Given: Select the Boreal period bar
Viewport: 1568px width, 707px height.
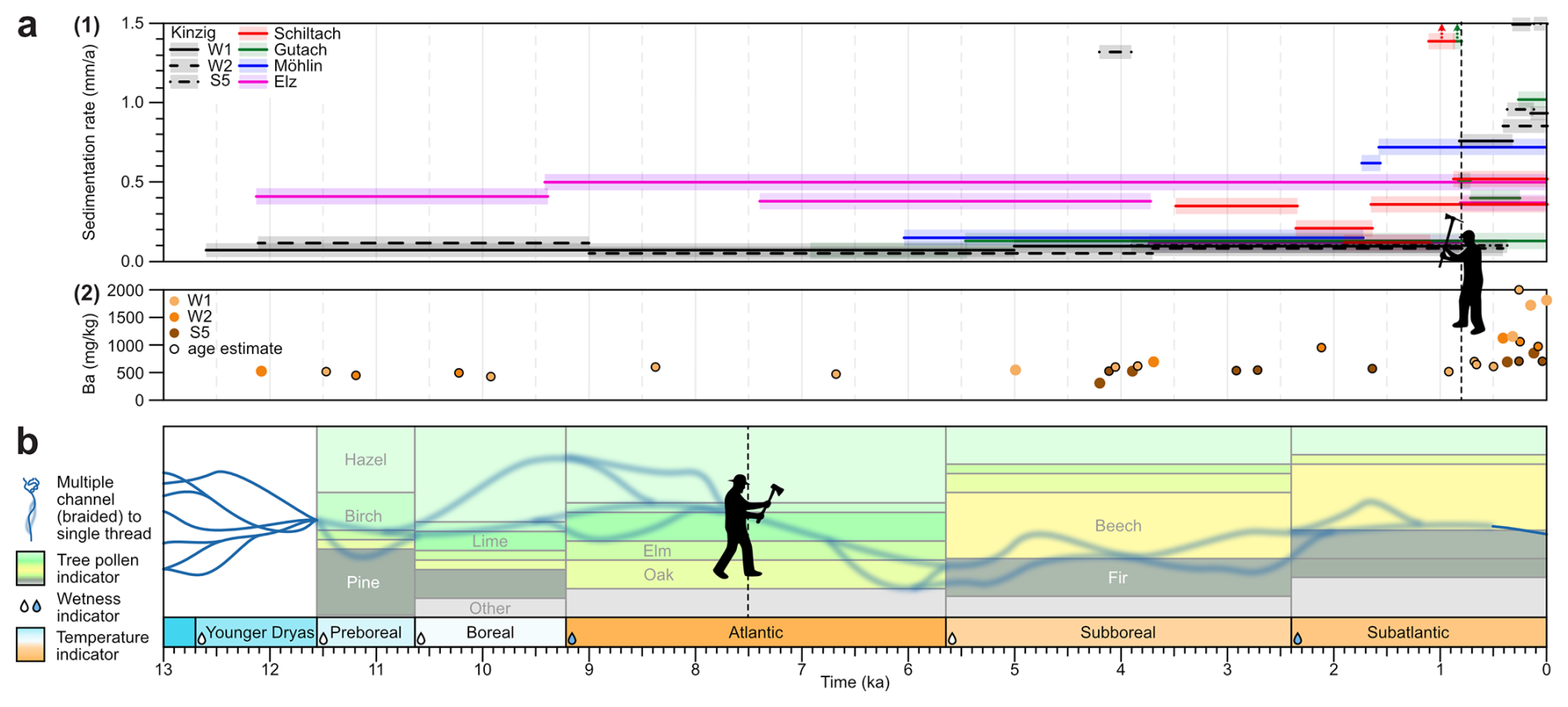Looking at the screenshot, I should (x=490, y=632).
